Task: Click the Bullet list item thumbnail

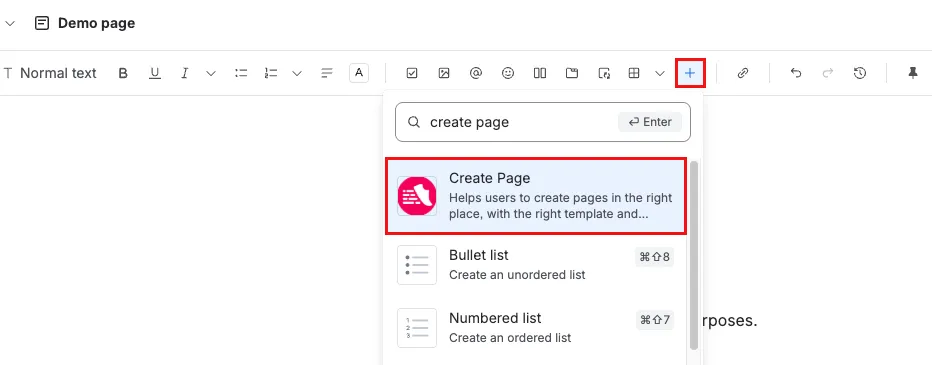Action: click(x=417, y=265)
